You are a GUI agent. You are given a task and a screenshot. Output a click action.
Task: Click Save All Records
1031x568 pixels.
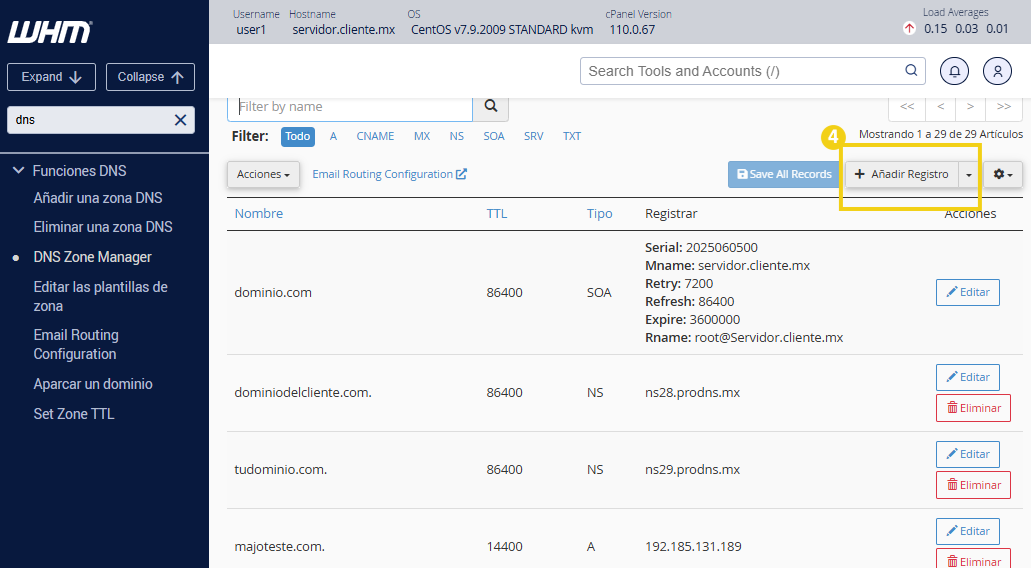pos(784,174)
